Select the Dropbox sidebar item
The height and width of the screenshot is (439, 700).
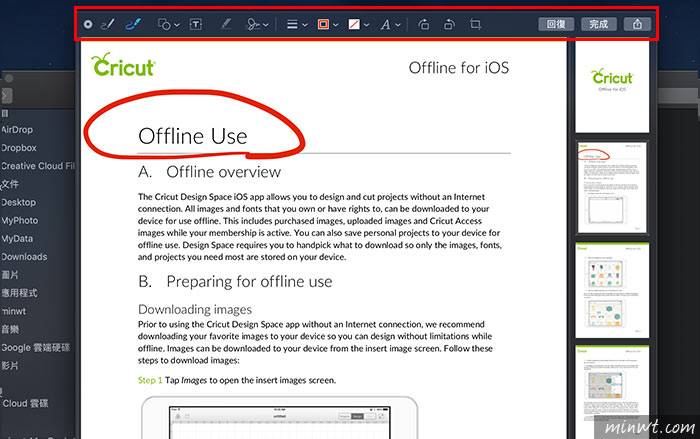click(19, 148)
